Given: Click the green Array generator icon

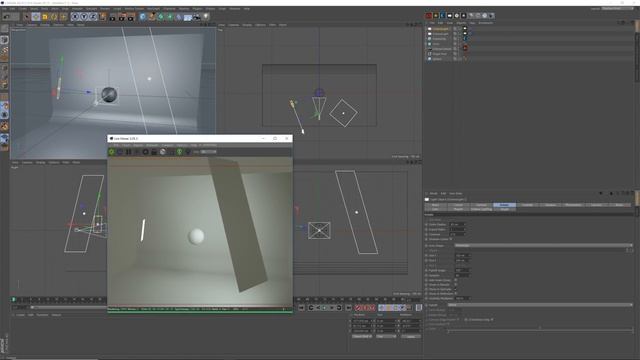Looking at the screenshot, I should pyautogui.click(x=170, y=17).
